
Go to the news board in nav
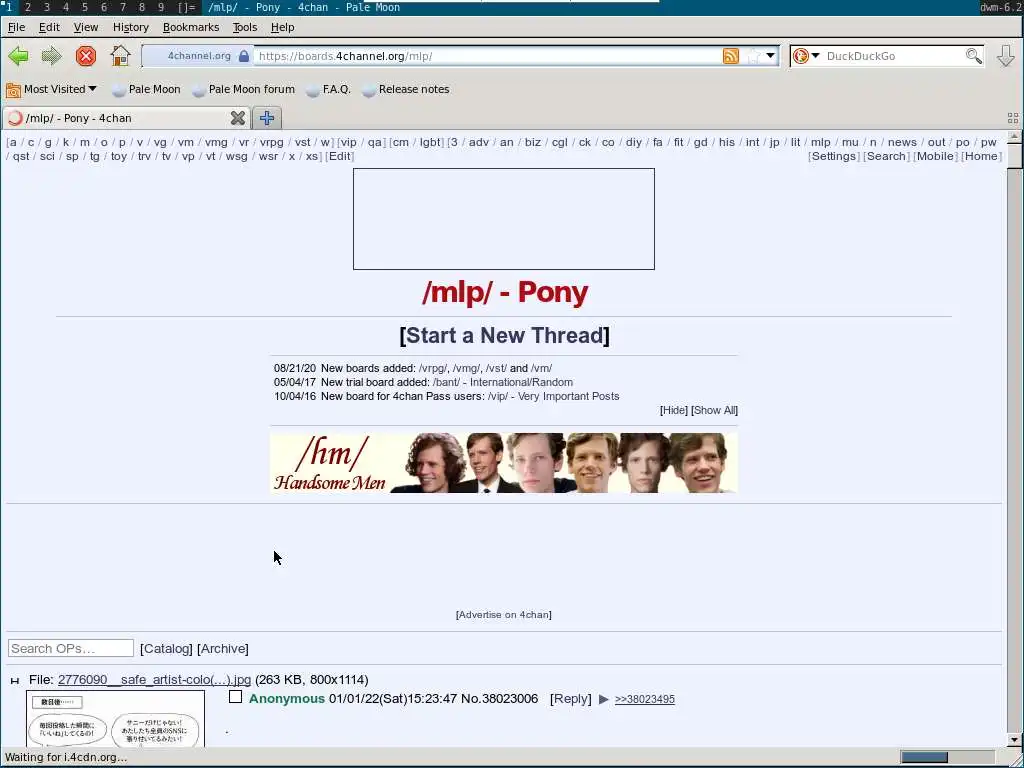point(902,142)
